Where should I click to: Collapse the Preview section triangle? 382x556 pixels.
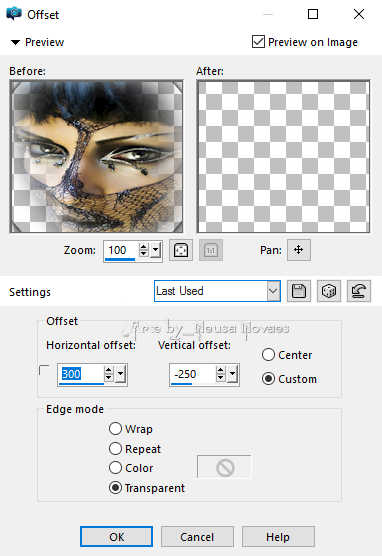pyautogui.click(x=15, y=43)
